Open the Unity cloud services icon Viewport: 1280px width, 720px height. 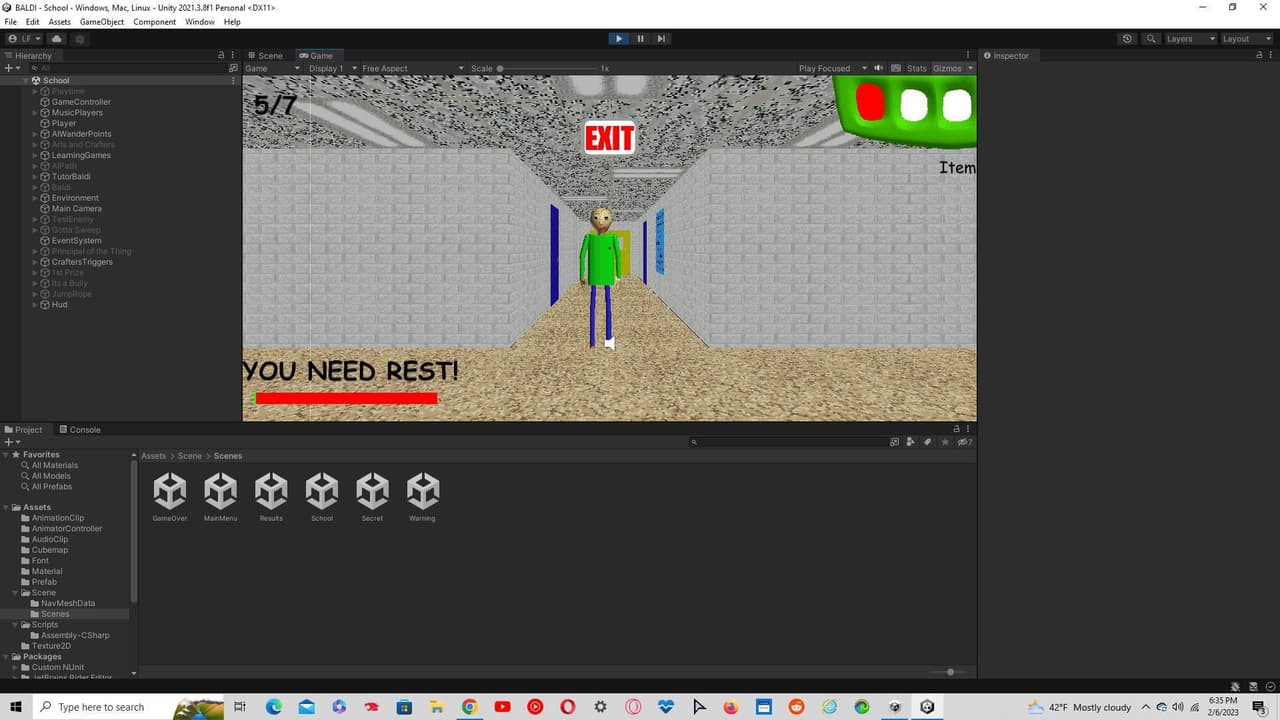pos(57,39)
